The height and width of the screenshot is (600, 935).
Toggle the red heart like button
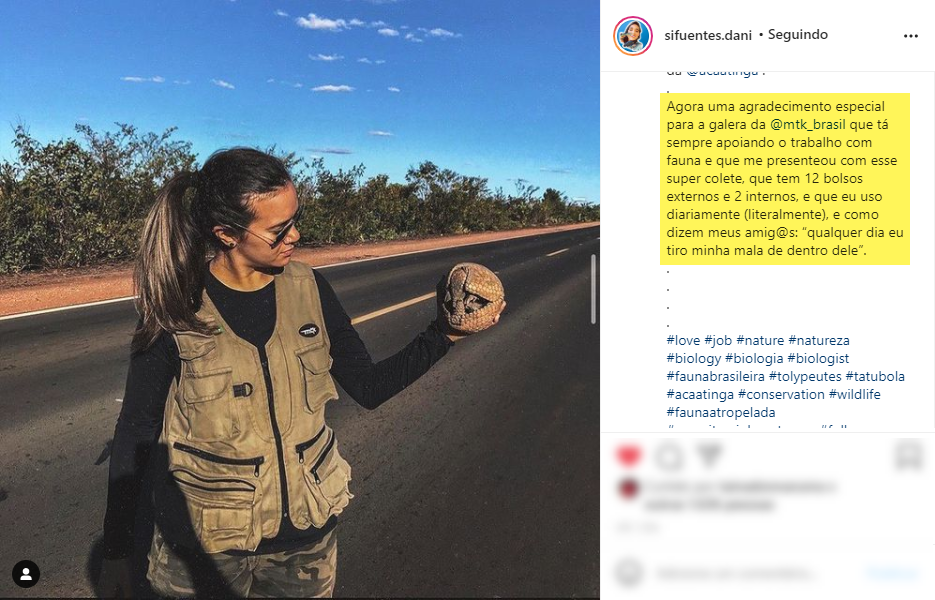pos(628,456)
